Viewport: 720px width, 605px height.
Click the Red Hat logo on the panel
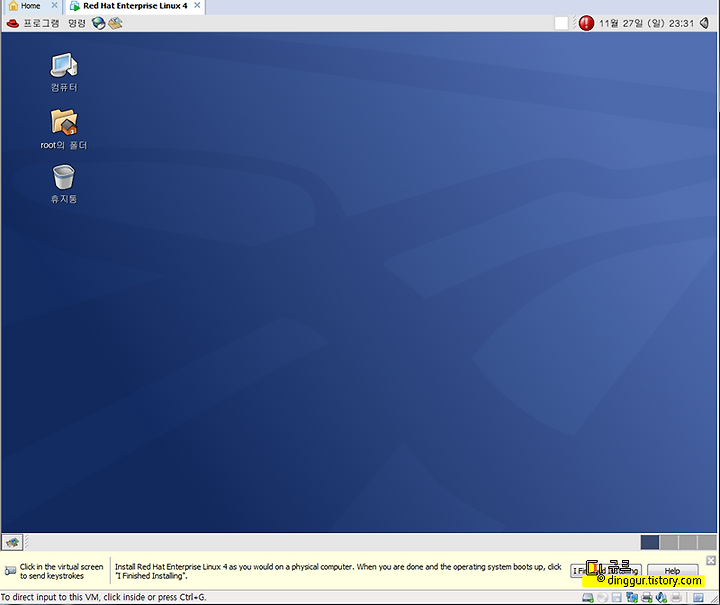coord(13,23)
